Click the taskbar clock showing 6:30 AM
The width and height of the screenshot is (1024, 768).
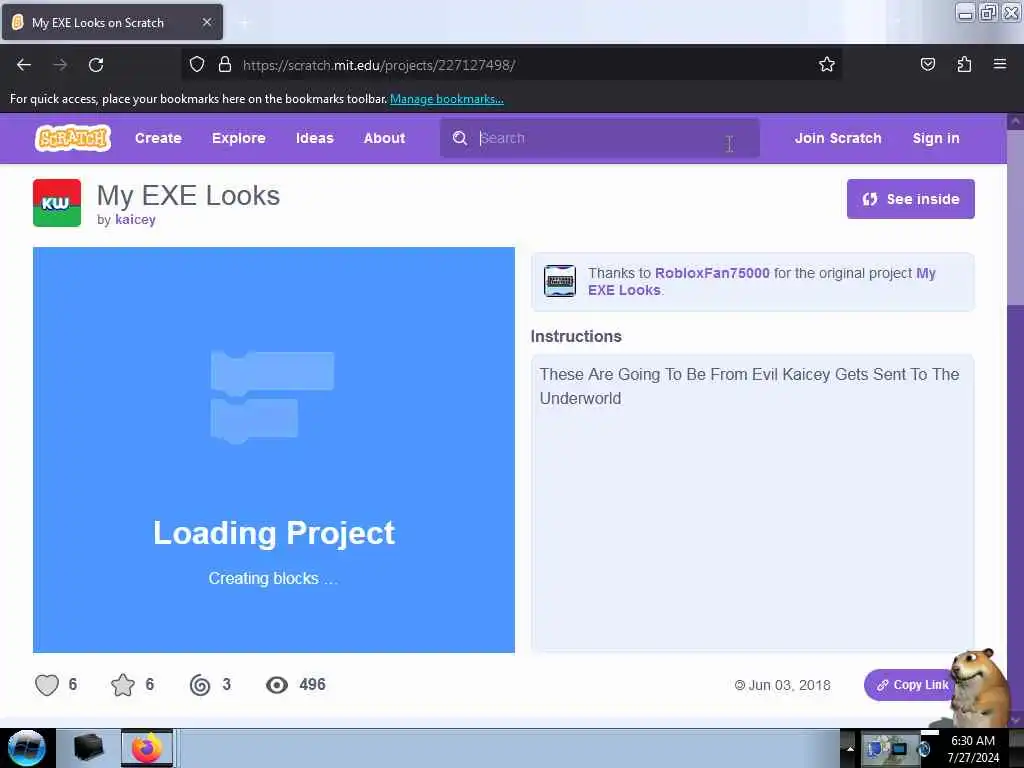(973, 748)
